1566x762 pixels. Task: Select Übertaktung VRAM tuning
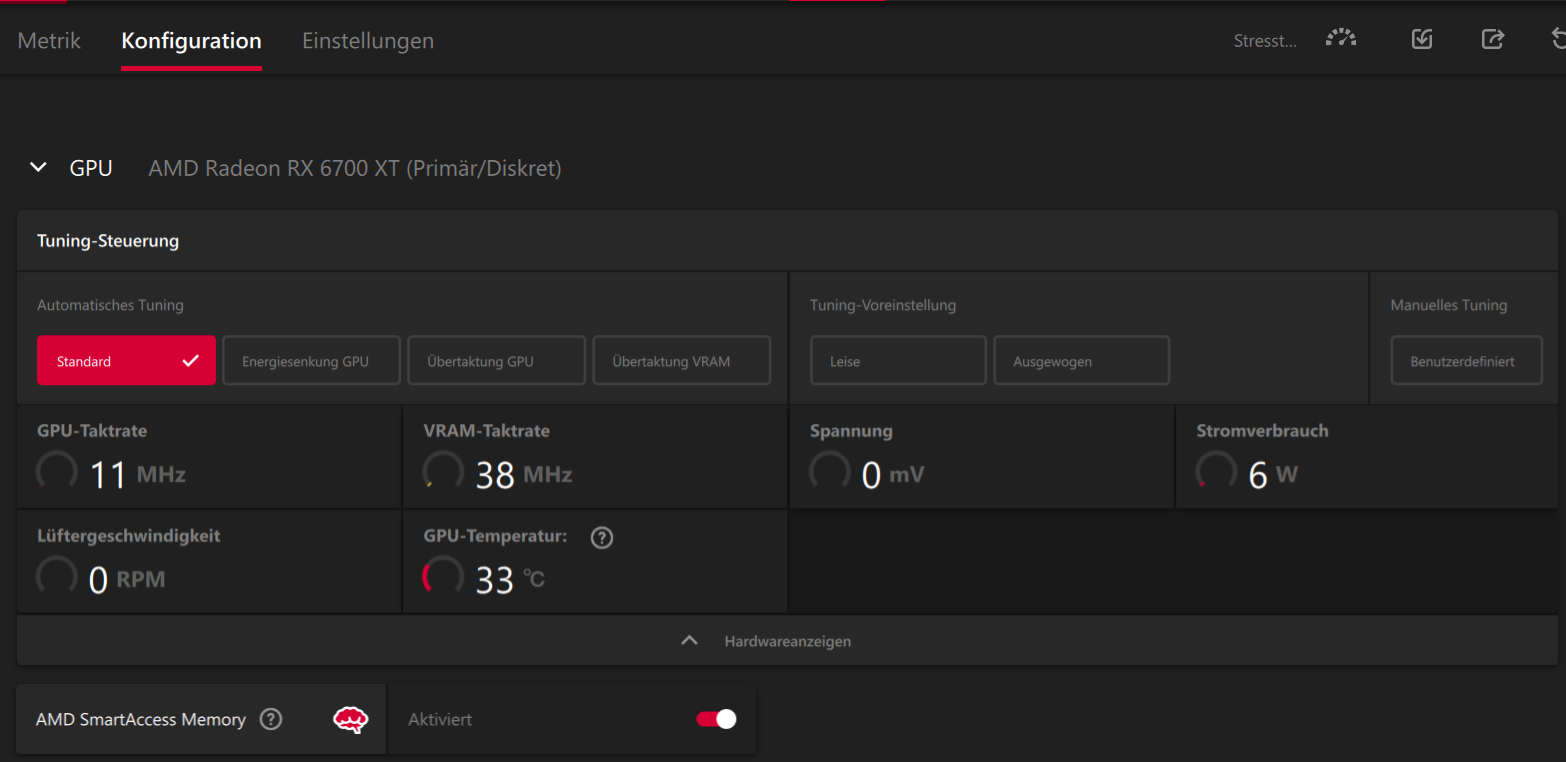(x=682, y=361)
